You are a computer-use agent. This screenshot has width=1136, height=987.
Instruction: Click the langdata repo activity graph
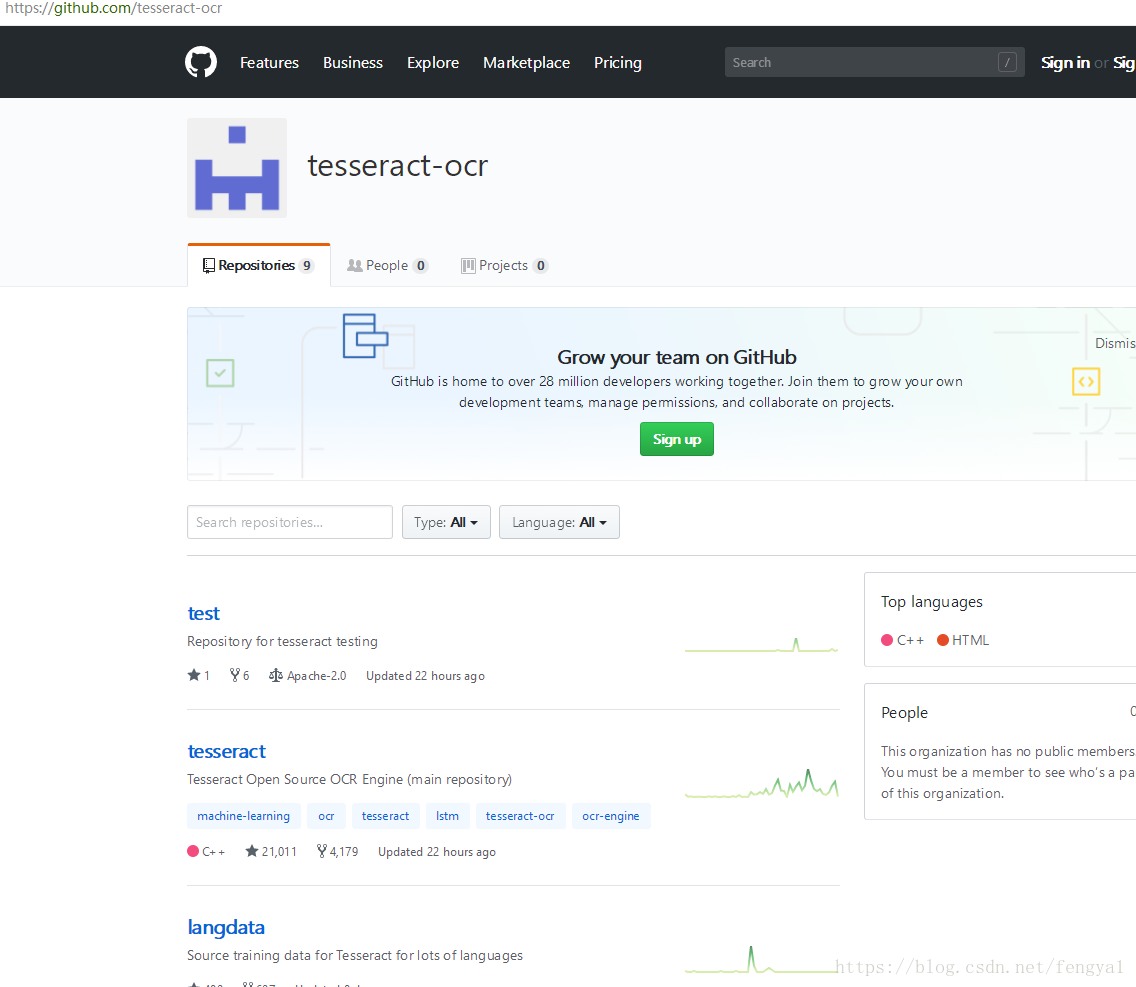click(761, 959)
